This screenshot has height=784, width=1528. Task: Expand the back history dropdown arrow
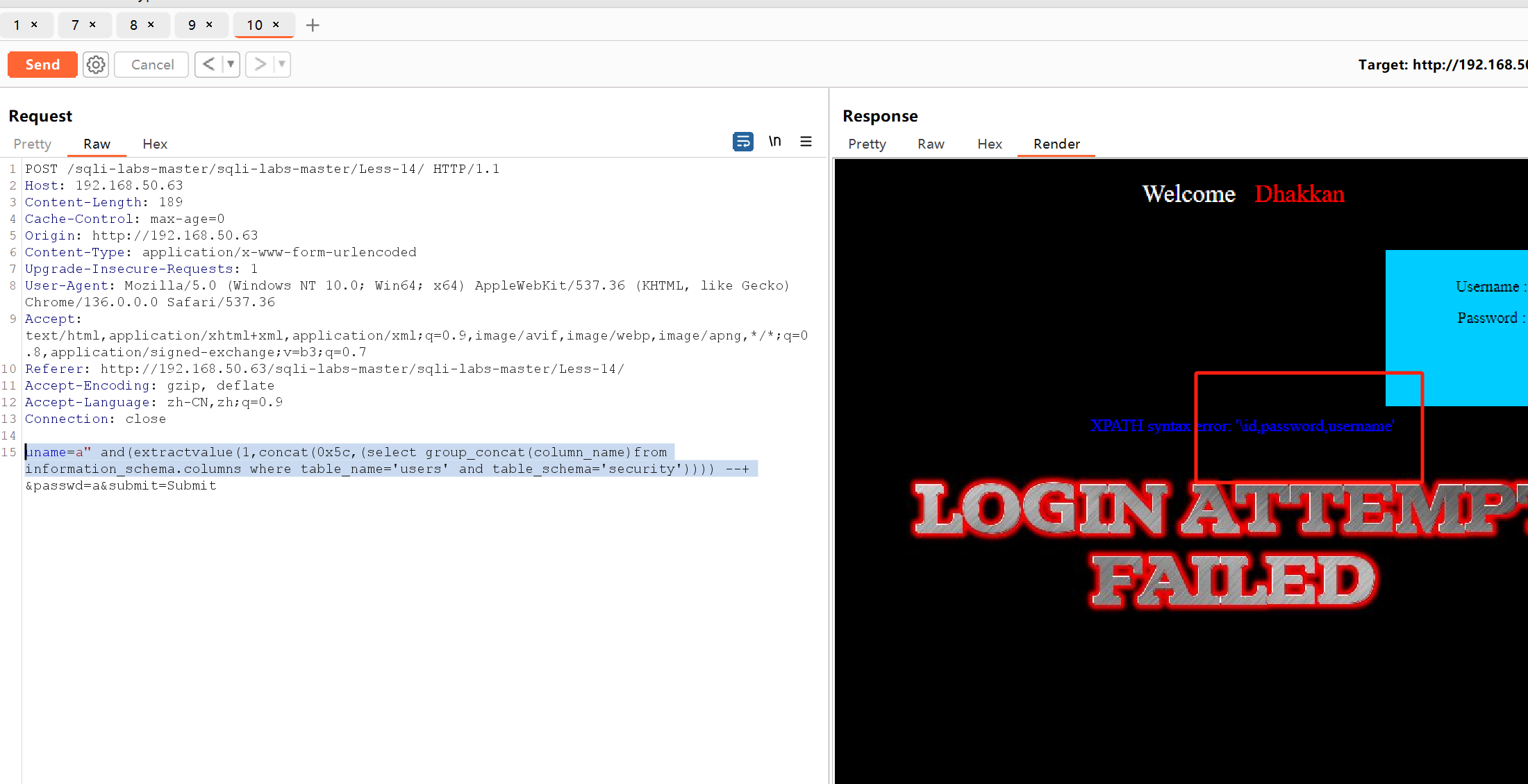pyautogui.click(x=231, y=65)
